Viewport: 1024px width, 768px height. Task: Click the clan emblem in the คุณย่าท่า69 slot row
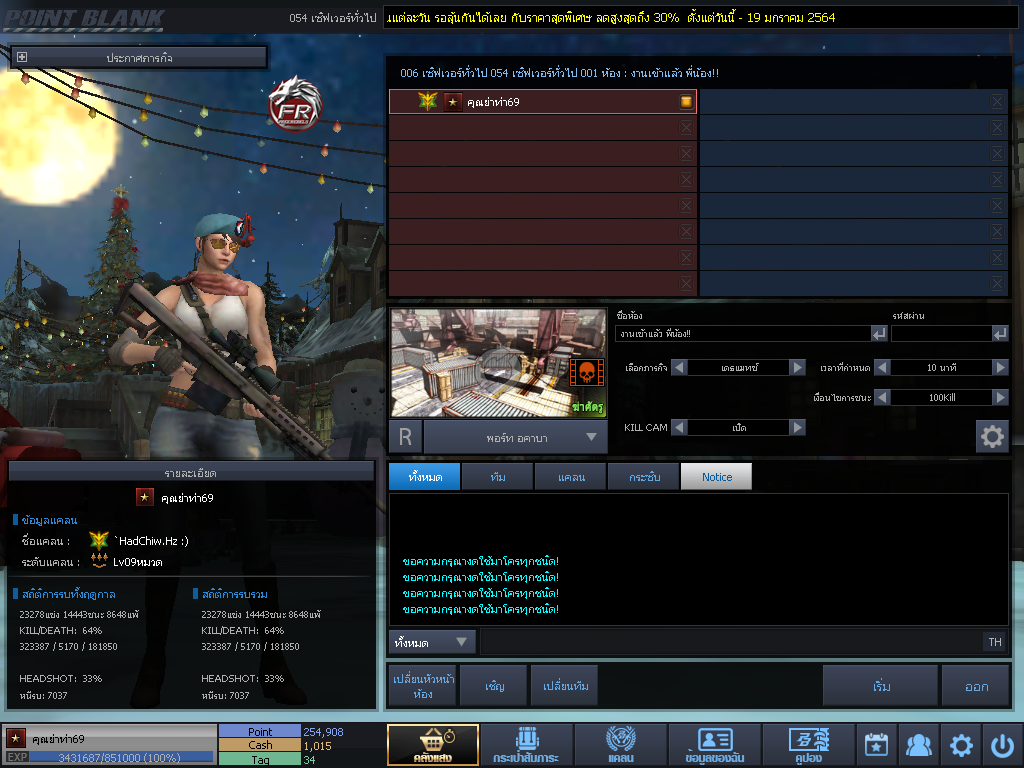pos(428,101)
